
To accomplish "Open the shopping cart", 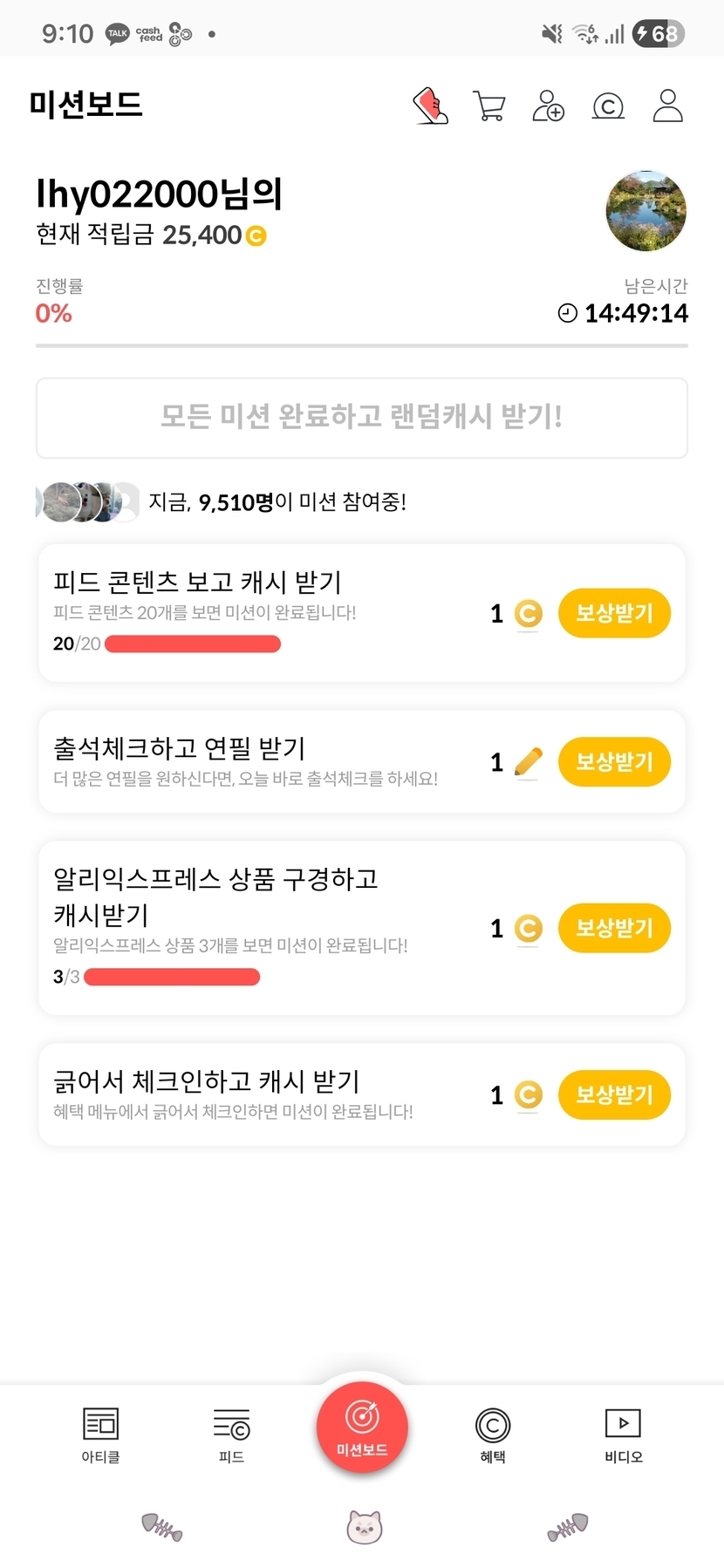I will [x=489, y=106].
